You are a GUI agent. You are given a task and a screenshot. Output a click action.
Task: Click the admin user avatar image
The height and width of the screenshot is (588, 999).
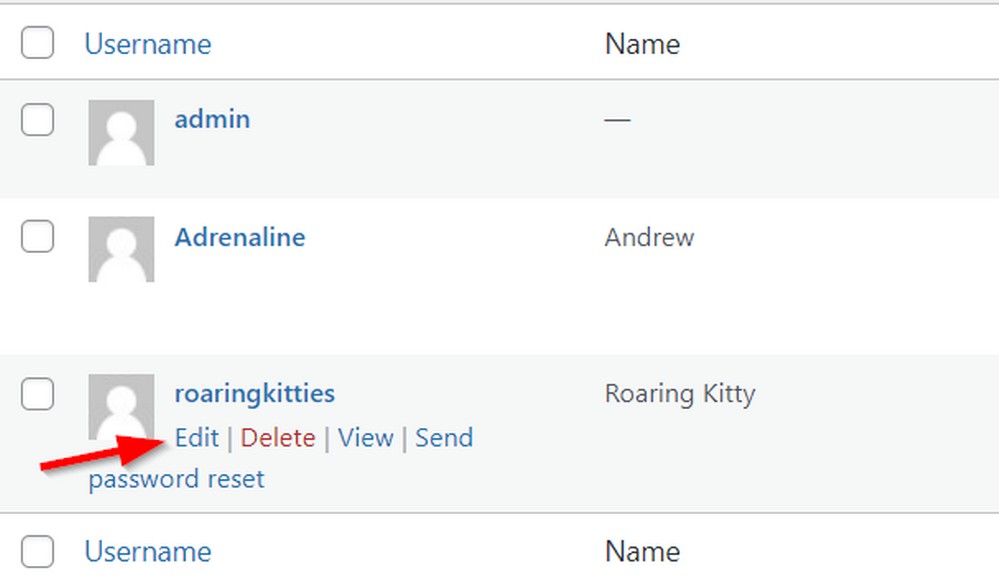(121, 133)
